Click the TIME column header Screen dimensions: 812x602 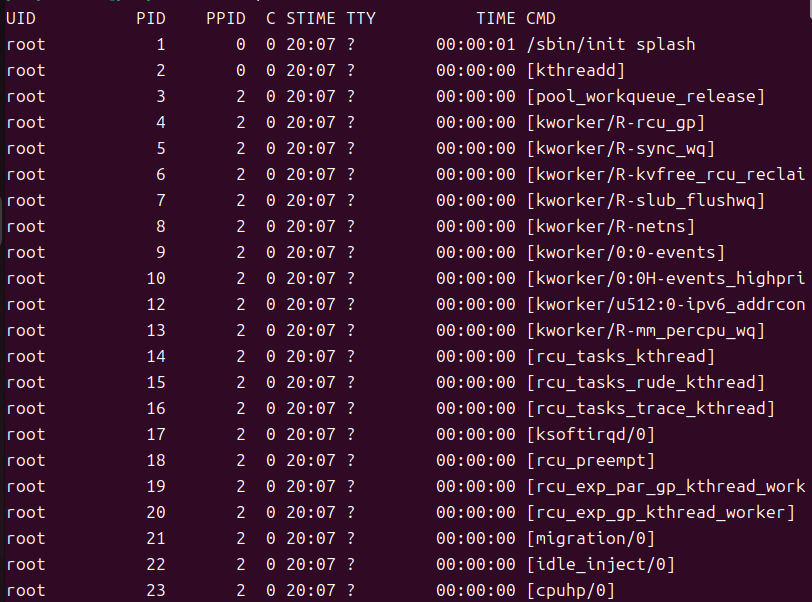[495, 18]
